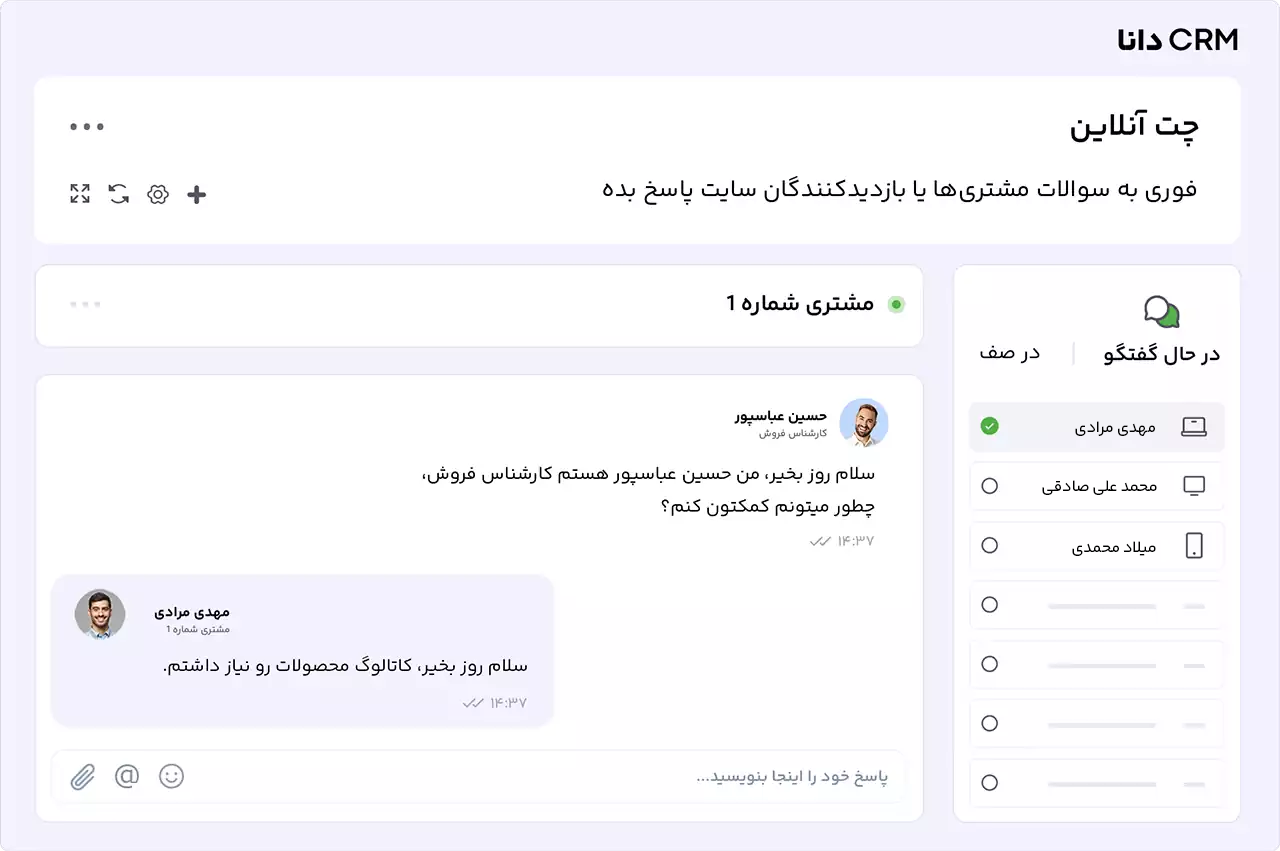Click the green check toggle on مهدی مرادی
The image size is (1280, 851).
(990, 426)
